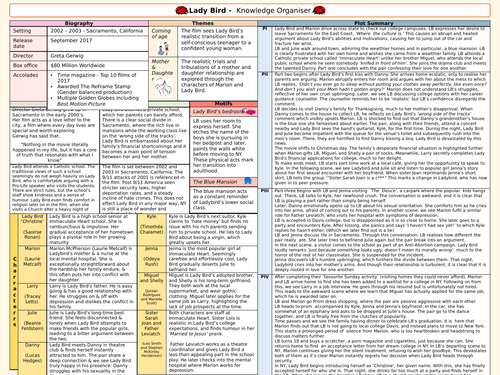Click the ladybird icon left of the title

point(181,10)
